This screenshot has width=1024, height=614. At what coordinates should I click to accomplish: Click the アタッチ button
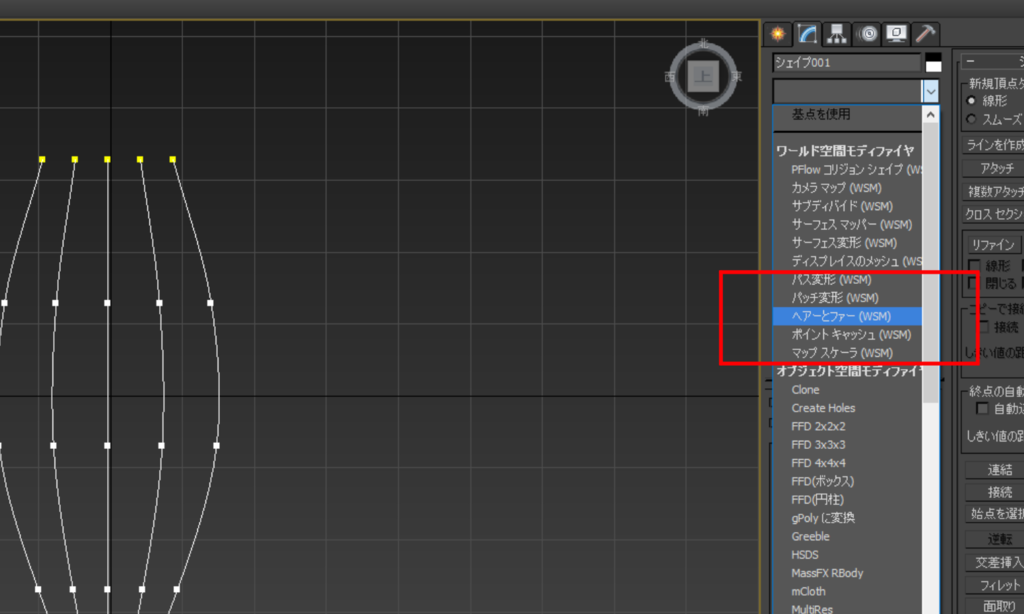pyautogui.click(x=993, y=168)
